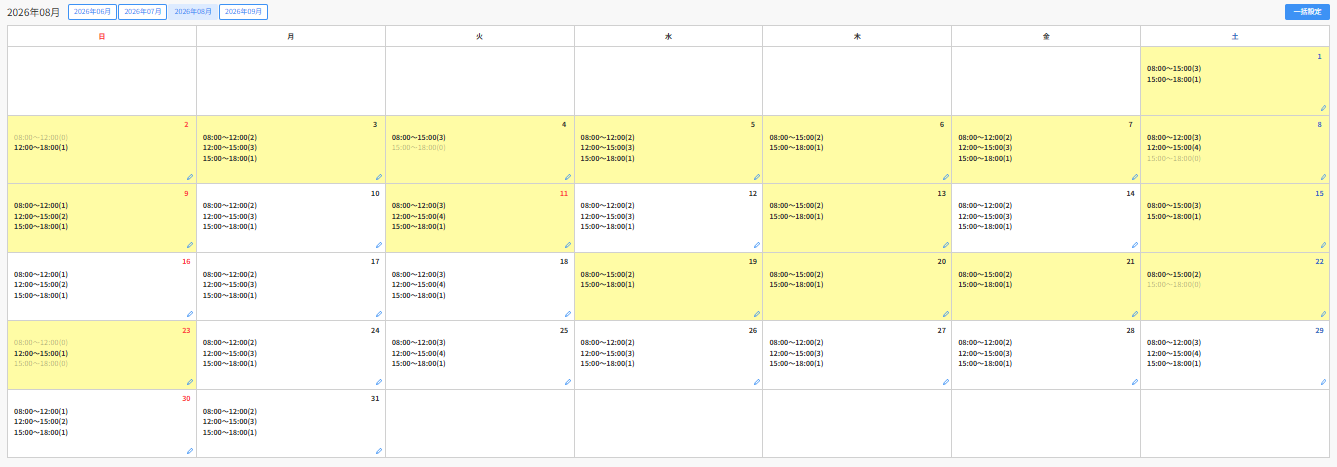Click the 水 Wednesday column header

[668, 36]
